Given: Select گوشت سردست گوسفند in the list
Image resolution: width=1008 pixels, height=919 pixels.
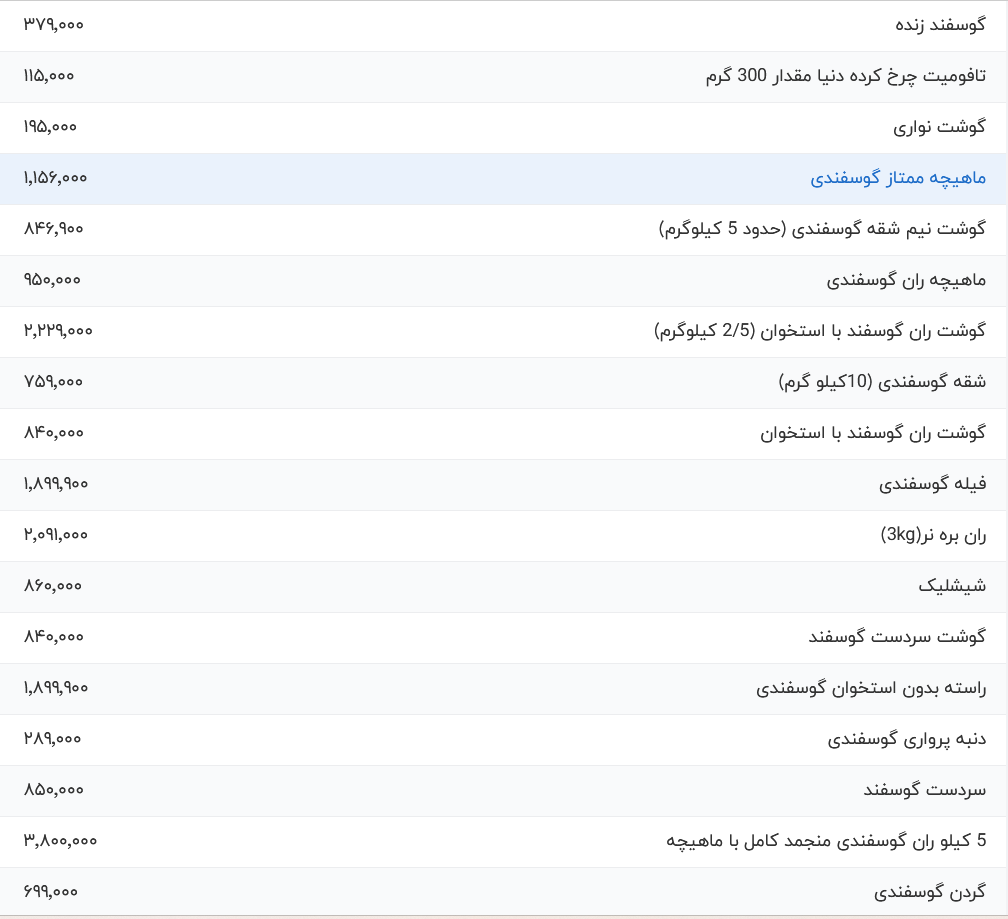Looking at the screenshot, I should tap(897, 637).
